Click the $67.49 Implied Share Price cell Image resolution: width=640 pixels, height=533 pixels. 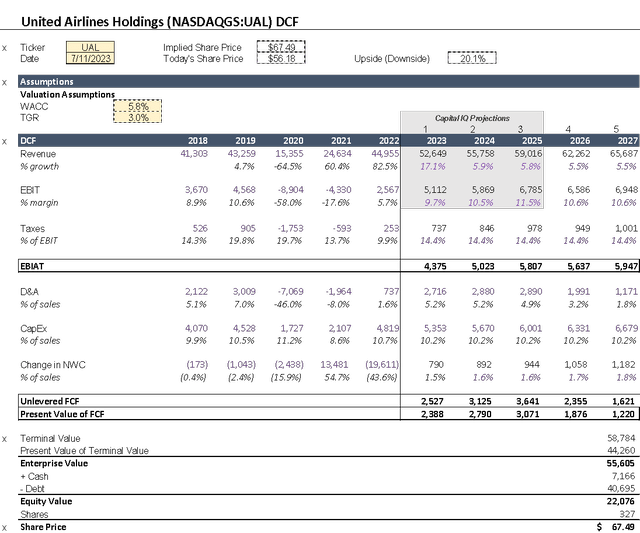pos(281,47)
